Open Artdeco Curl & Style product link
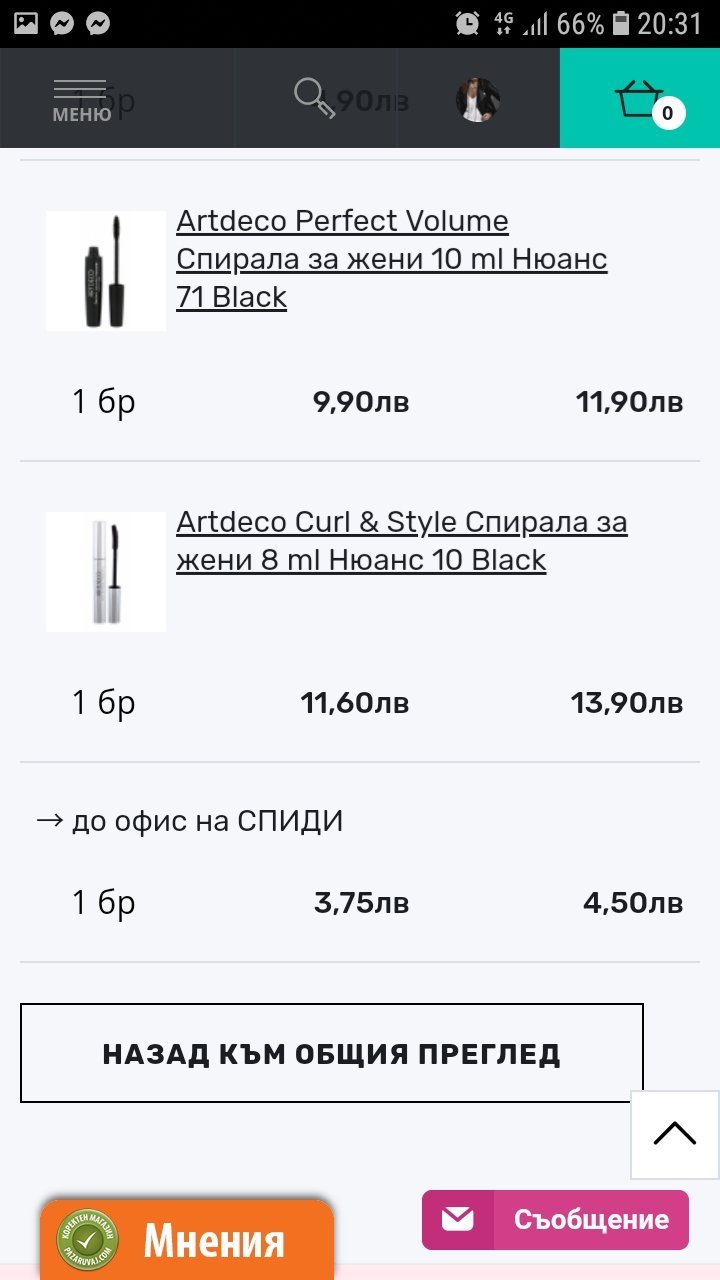This screenshot has height=1280, width=720. (402, 541)
